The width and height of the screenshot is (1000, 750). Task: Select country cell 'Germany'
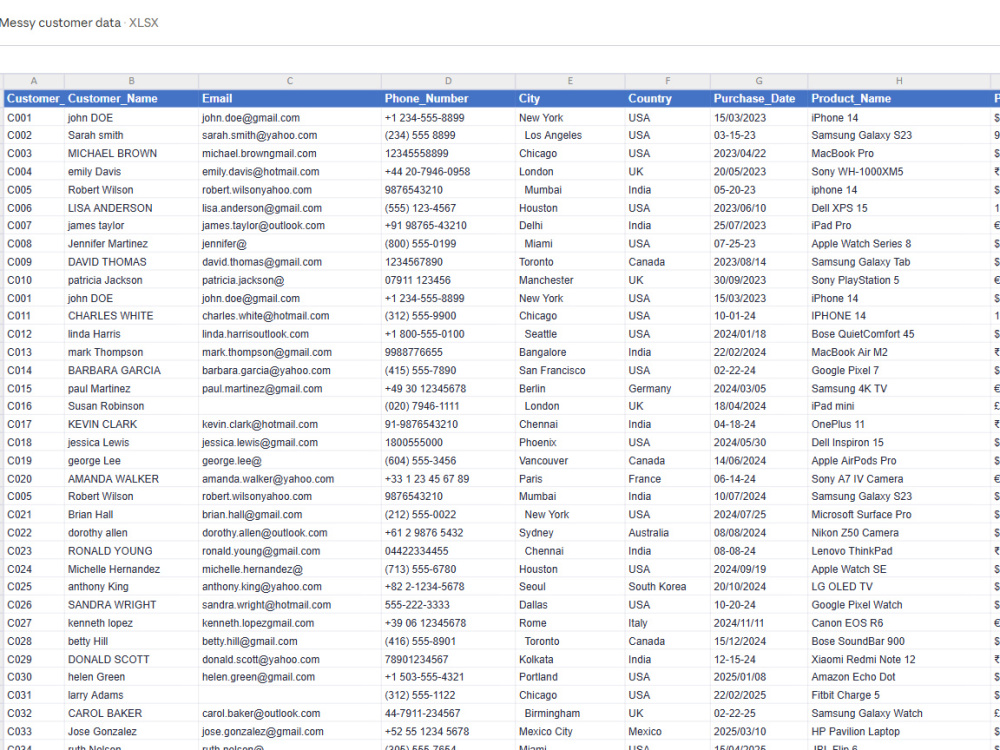[x=668, y=388]
